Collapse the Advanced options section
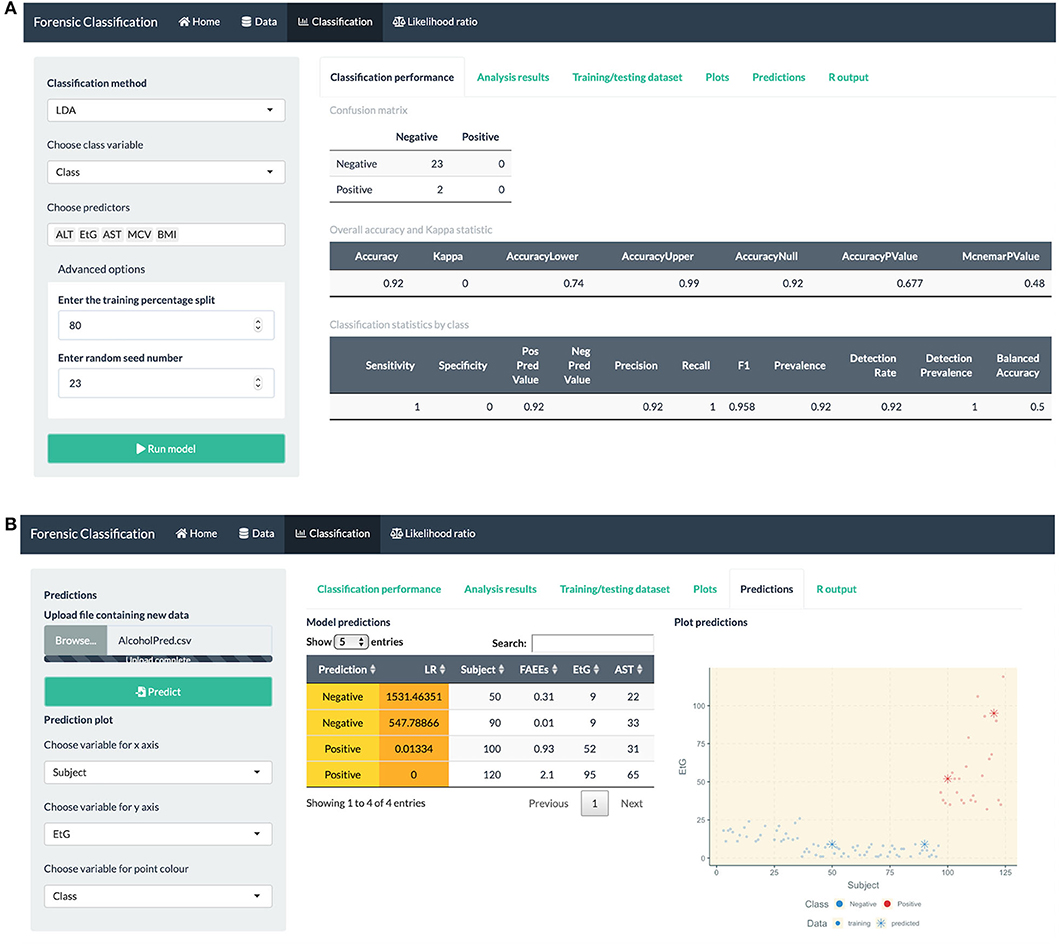The width and height of the screenshot is (1059, 946). [x=101, y=269]
